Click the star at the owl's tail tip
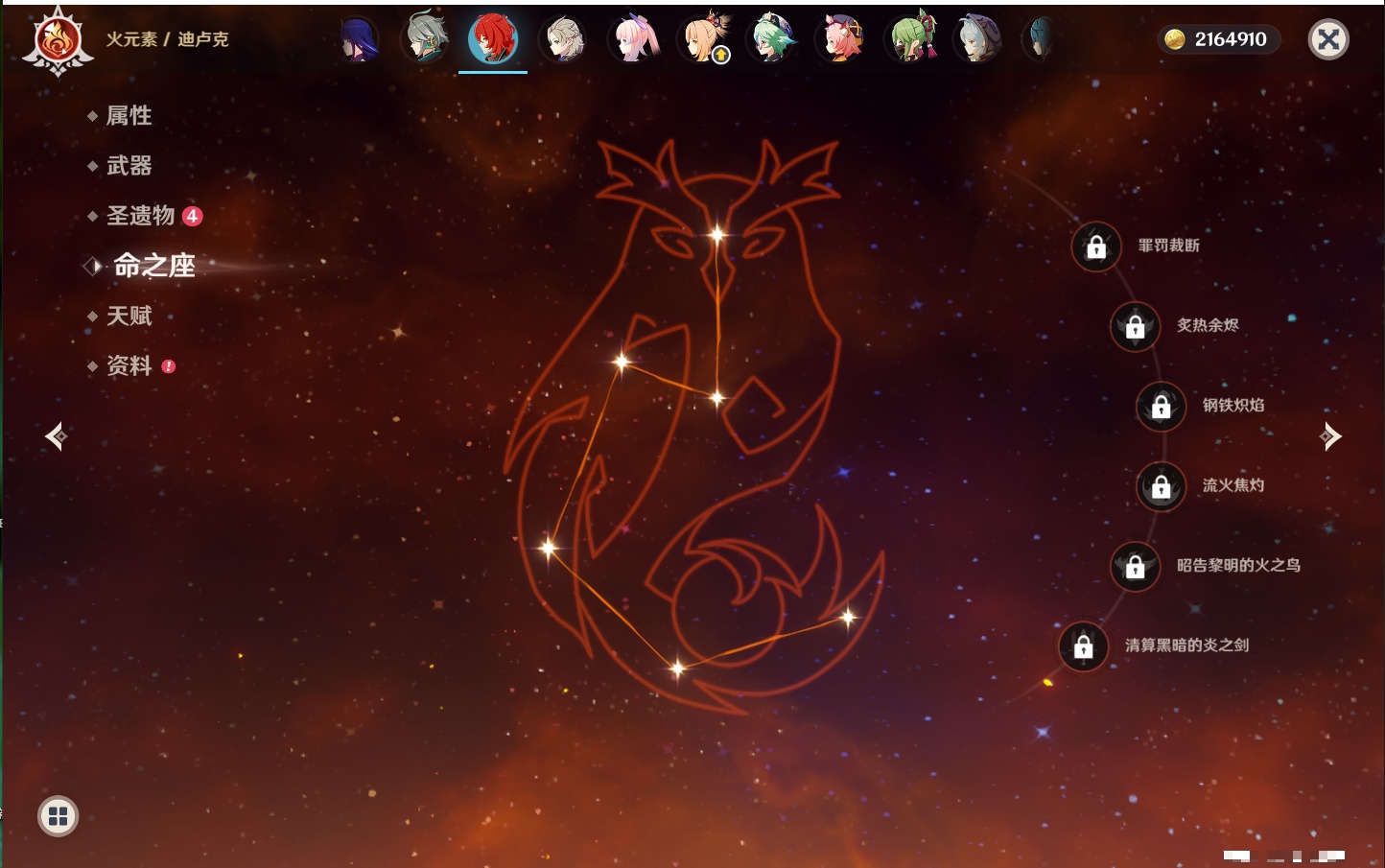The width and height of the screenshot is (1385, 868). click(848, 617)
